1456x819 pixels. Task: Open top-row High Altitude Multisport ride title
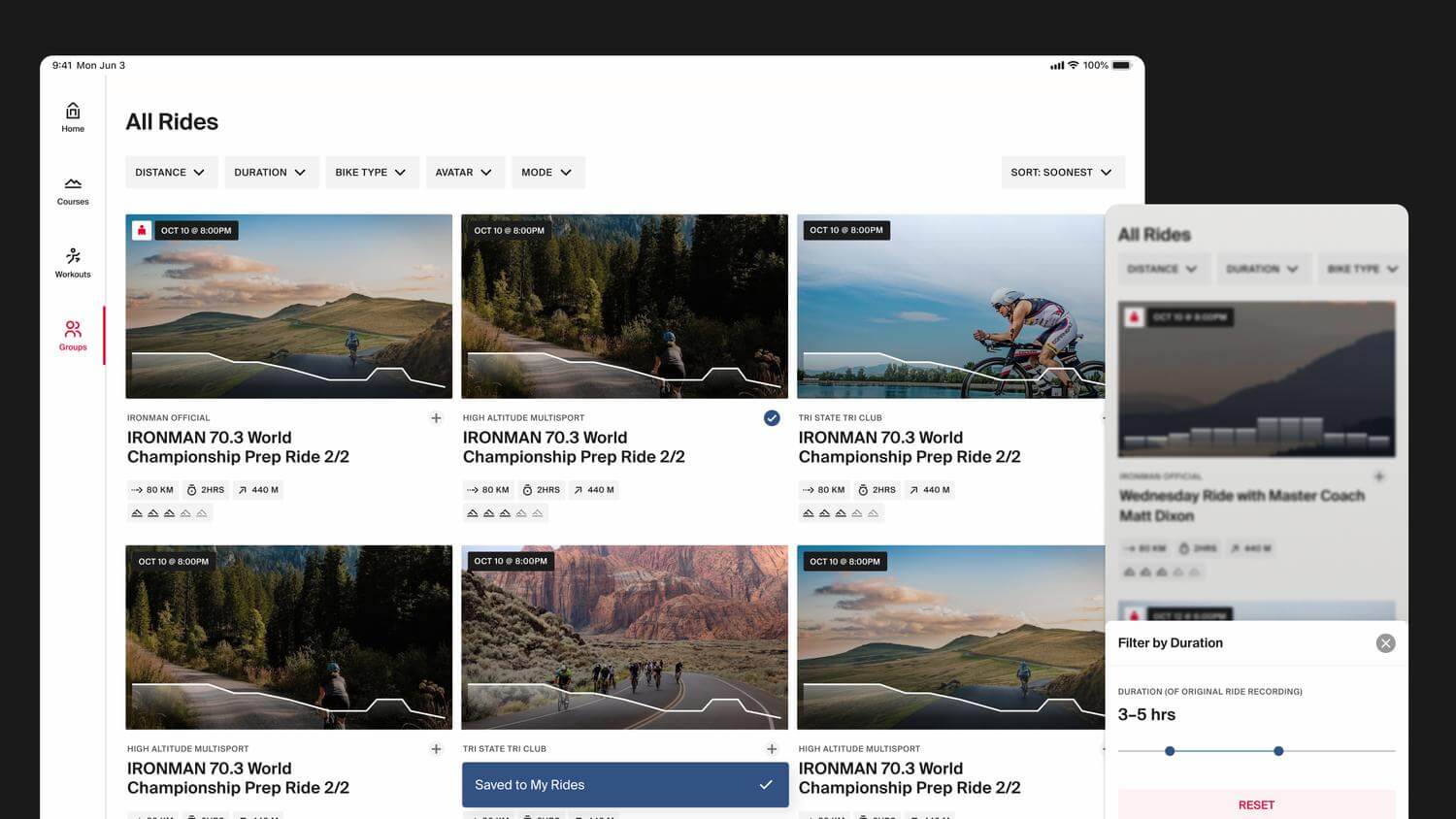574,447
